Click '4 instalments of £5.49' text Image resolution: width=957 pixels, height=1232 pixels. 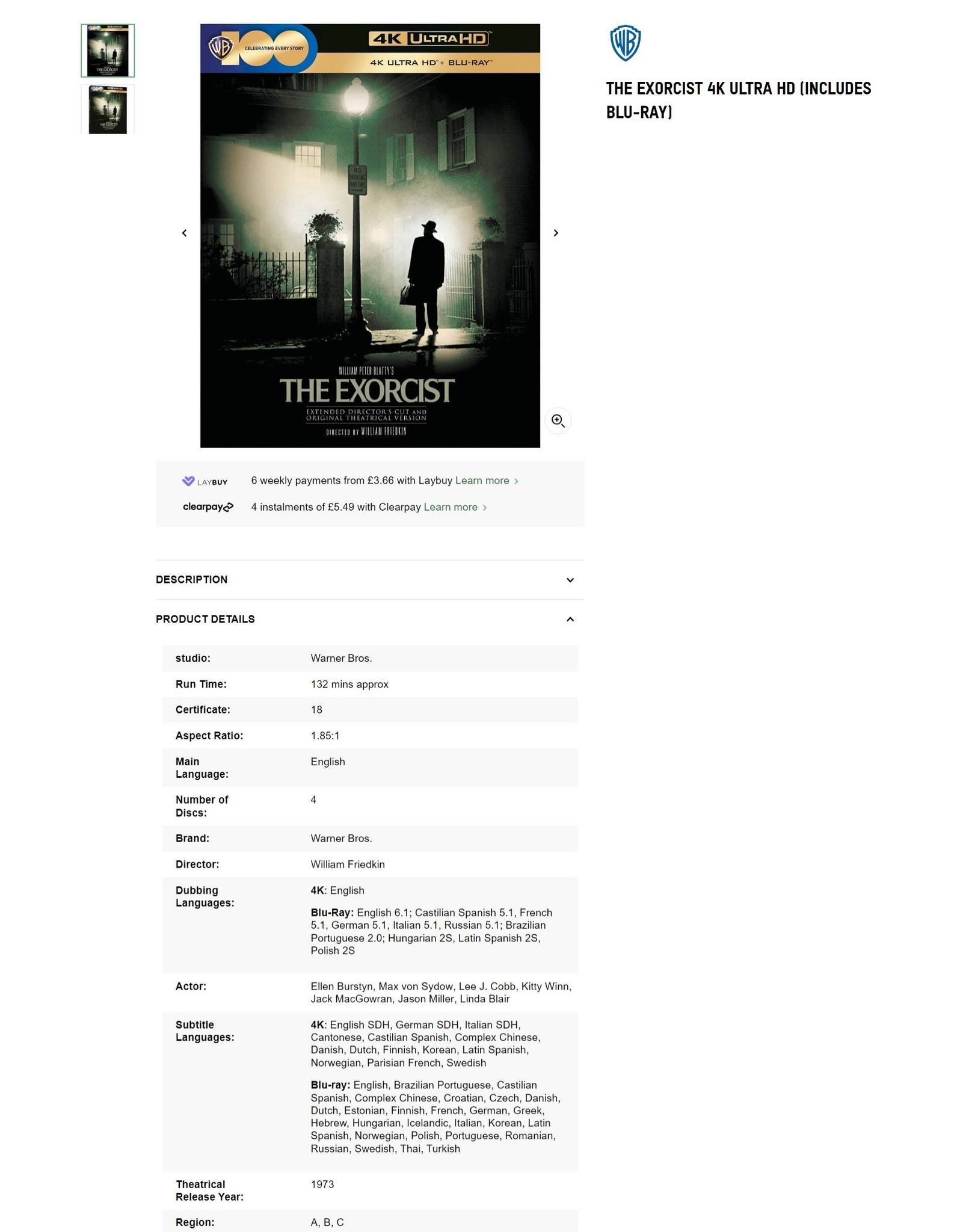coord(303,507)
